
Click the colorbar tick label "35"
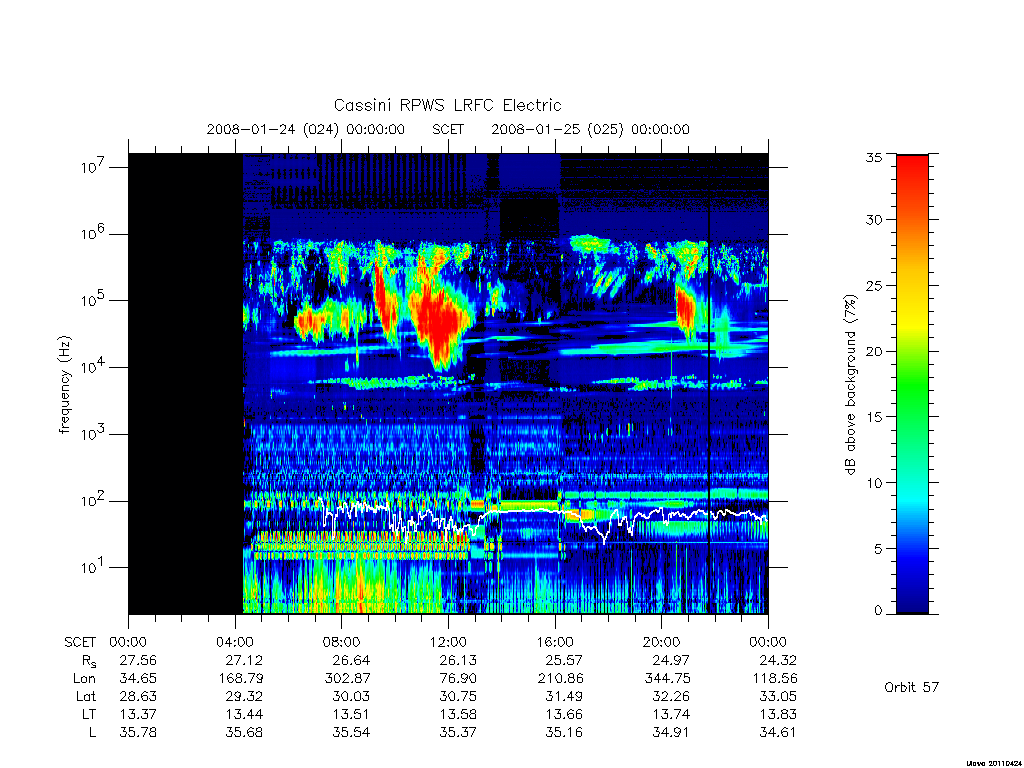coord(873,157)
